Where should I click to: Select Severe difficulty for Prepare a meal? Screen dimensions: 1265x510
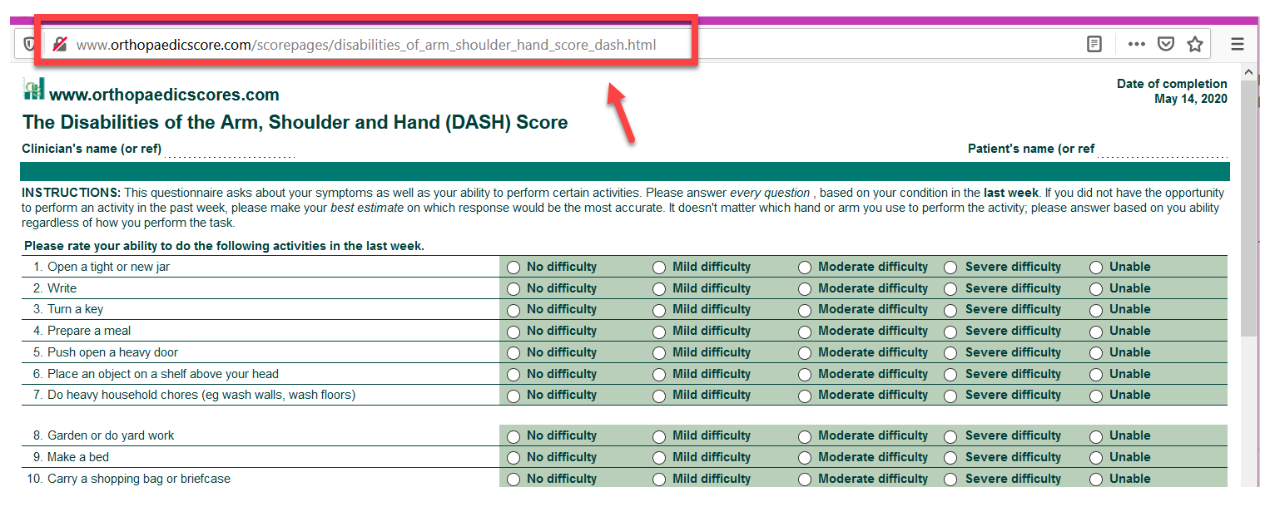(x=951, y=331)
